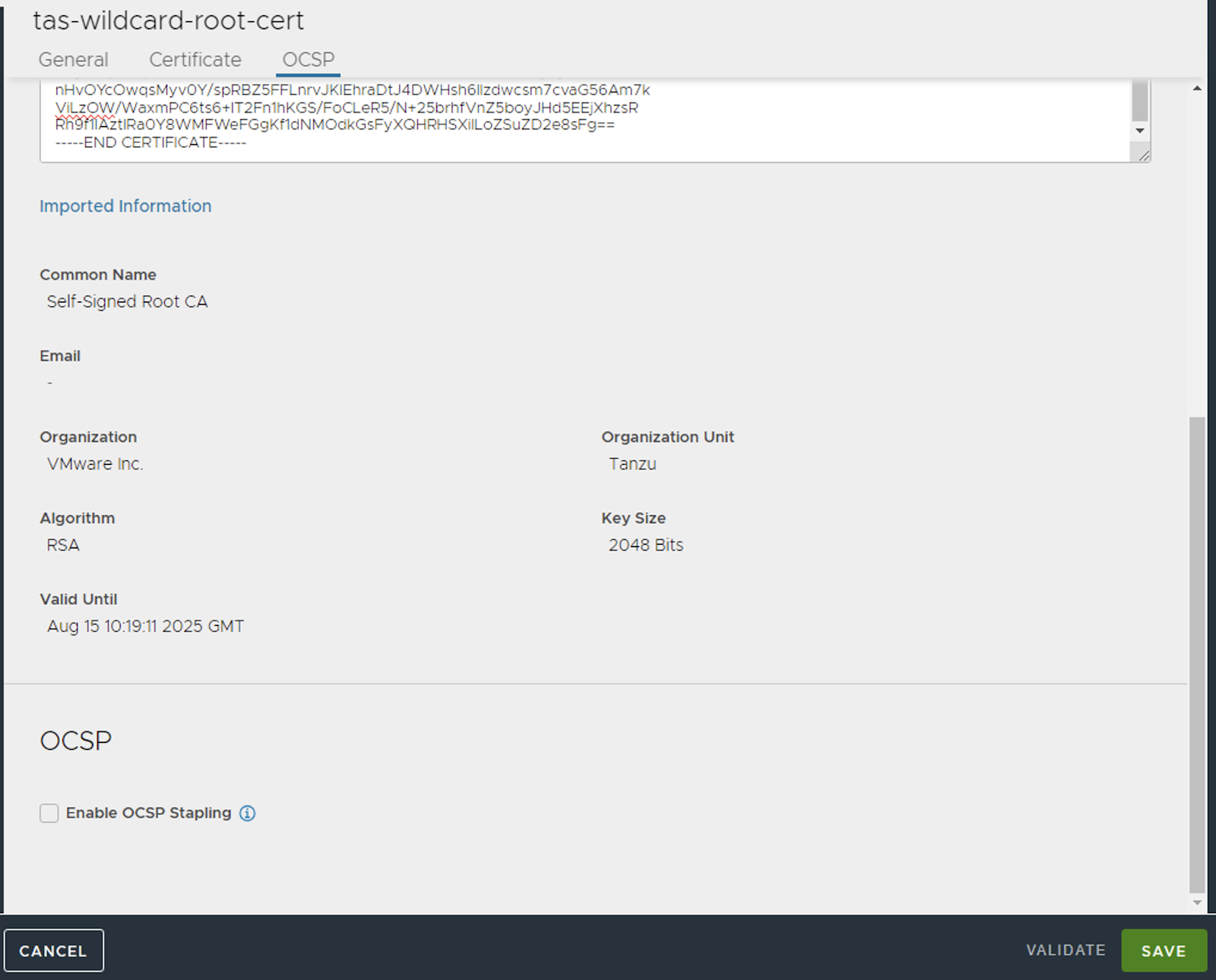This screenshot has height=980, width=1216.
Task: Click the textarea resize handle corner
Action: [1144, 156]
